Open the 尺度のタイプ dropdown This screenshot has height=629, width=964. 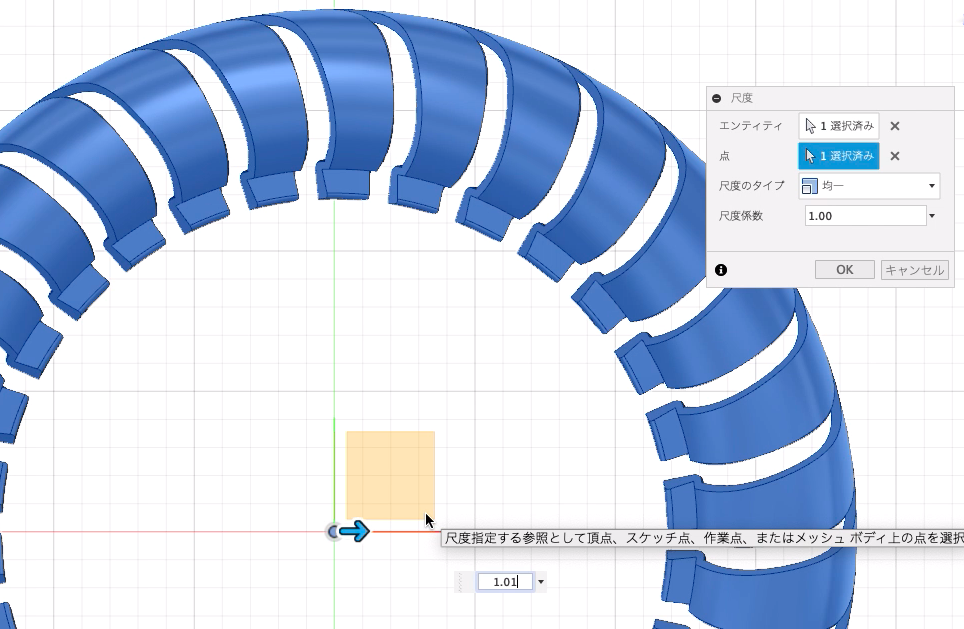click(869, 186)
